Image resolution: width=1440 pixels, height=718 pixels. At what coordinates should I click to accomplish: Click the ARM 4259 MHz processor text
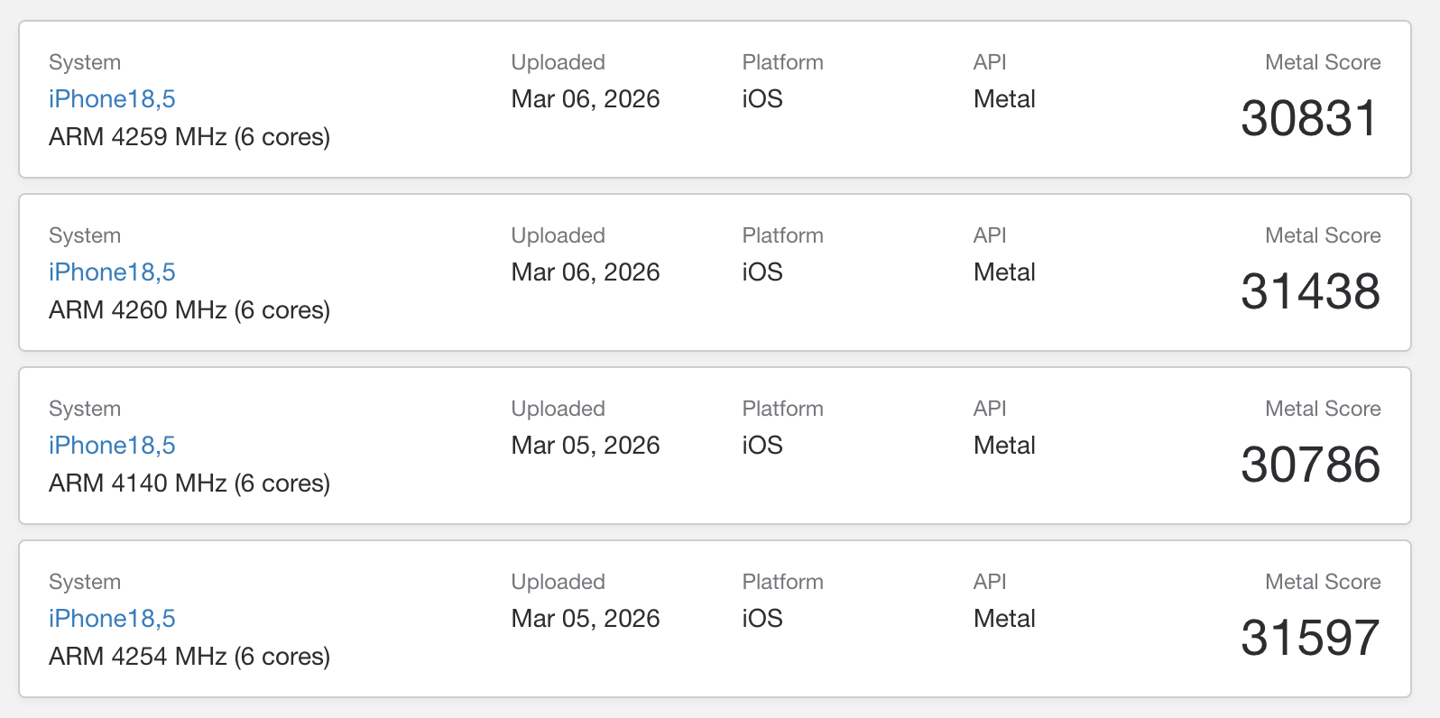(189, 137)
